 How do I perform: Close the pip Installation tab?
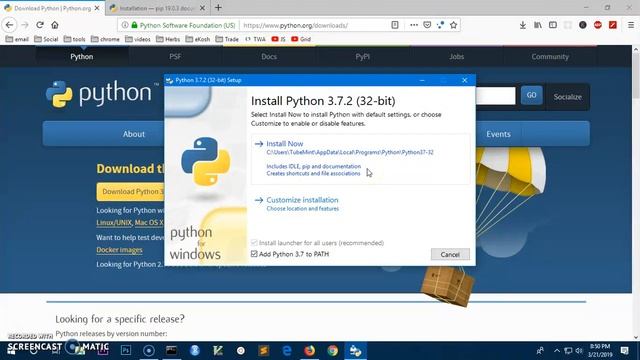point(202,8)
